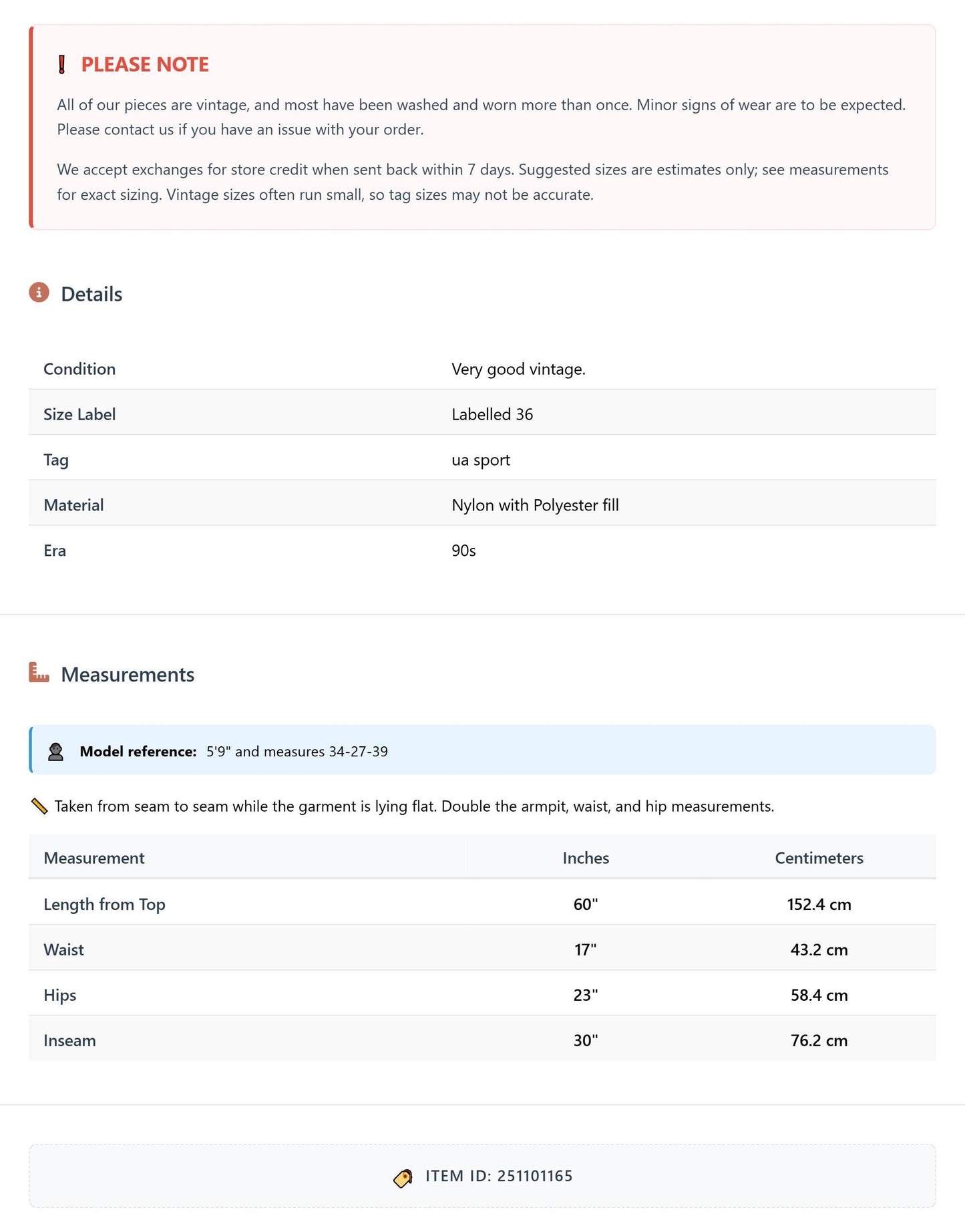
Task: Click the Details info circle icon
Action: (39, 293)
